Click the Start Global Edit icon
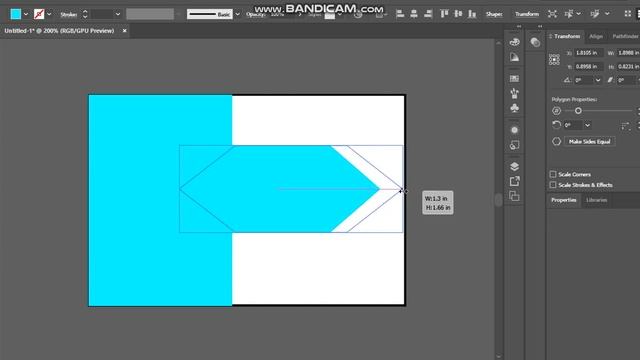This screenshot has width=640, height=360. point(595,14)
